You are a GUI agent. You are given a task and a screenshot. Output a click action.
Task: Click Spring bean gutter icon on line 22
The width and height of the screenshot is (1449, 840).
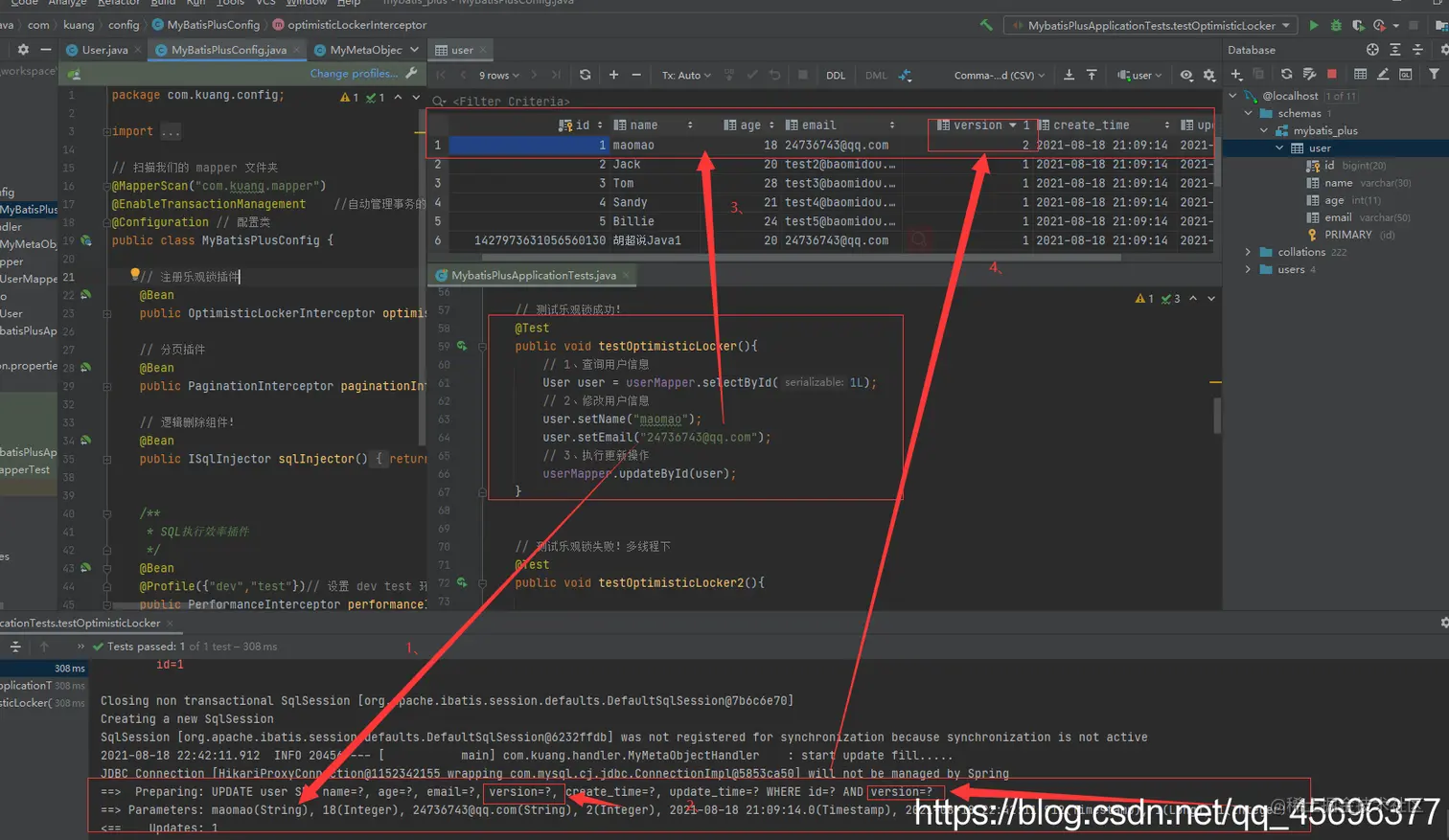(86, 295)
